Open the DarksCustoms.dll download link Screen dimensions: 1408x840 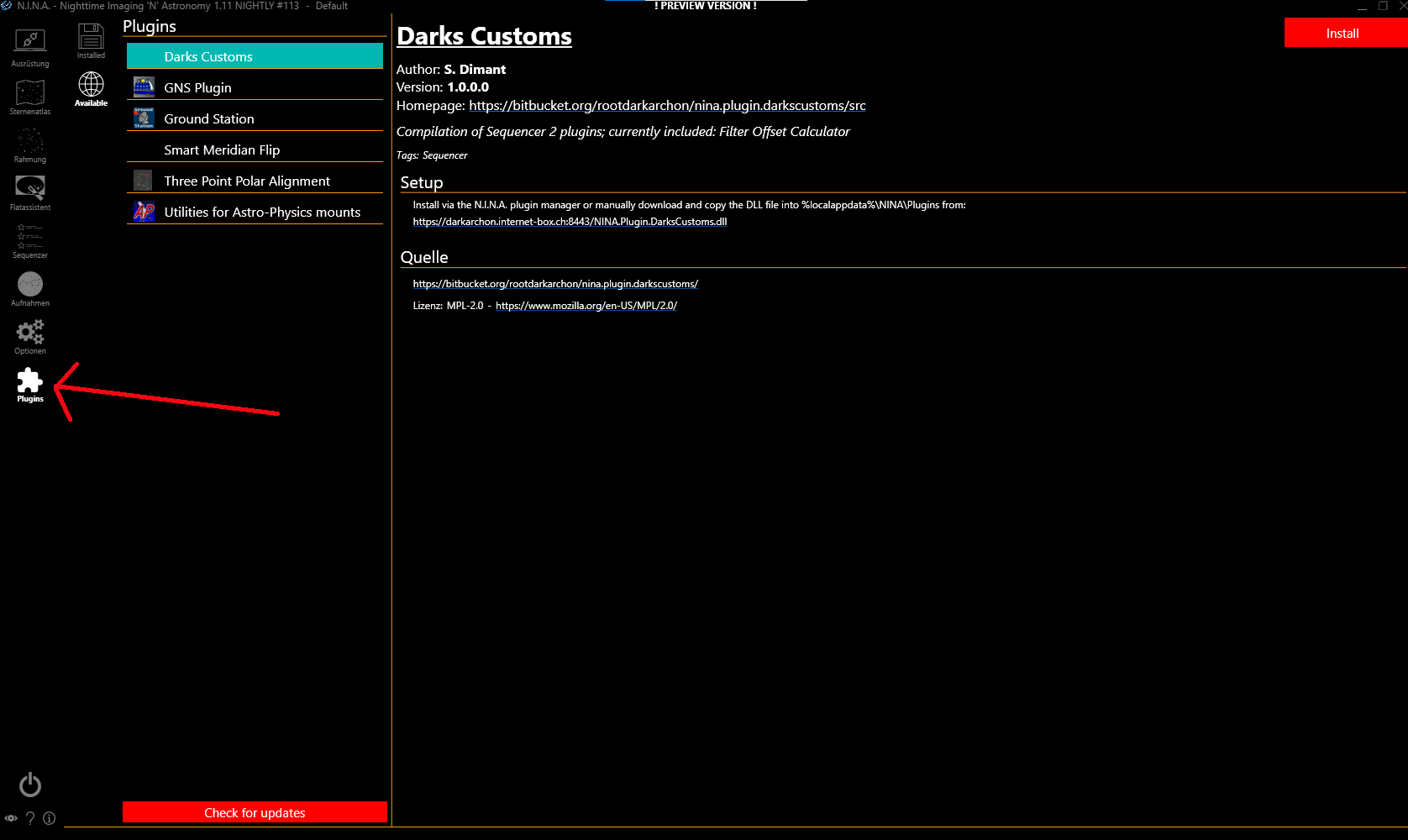click(x=570, y=222)
